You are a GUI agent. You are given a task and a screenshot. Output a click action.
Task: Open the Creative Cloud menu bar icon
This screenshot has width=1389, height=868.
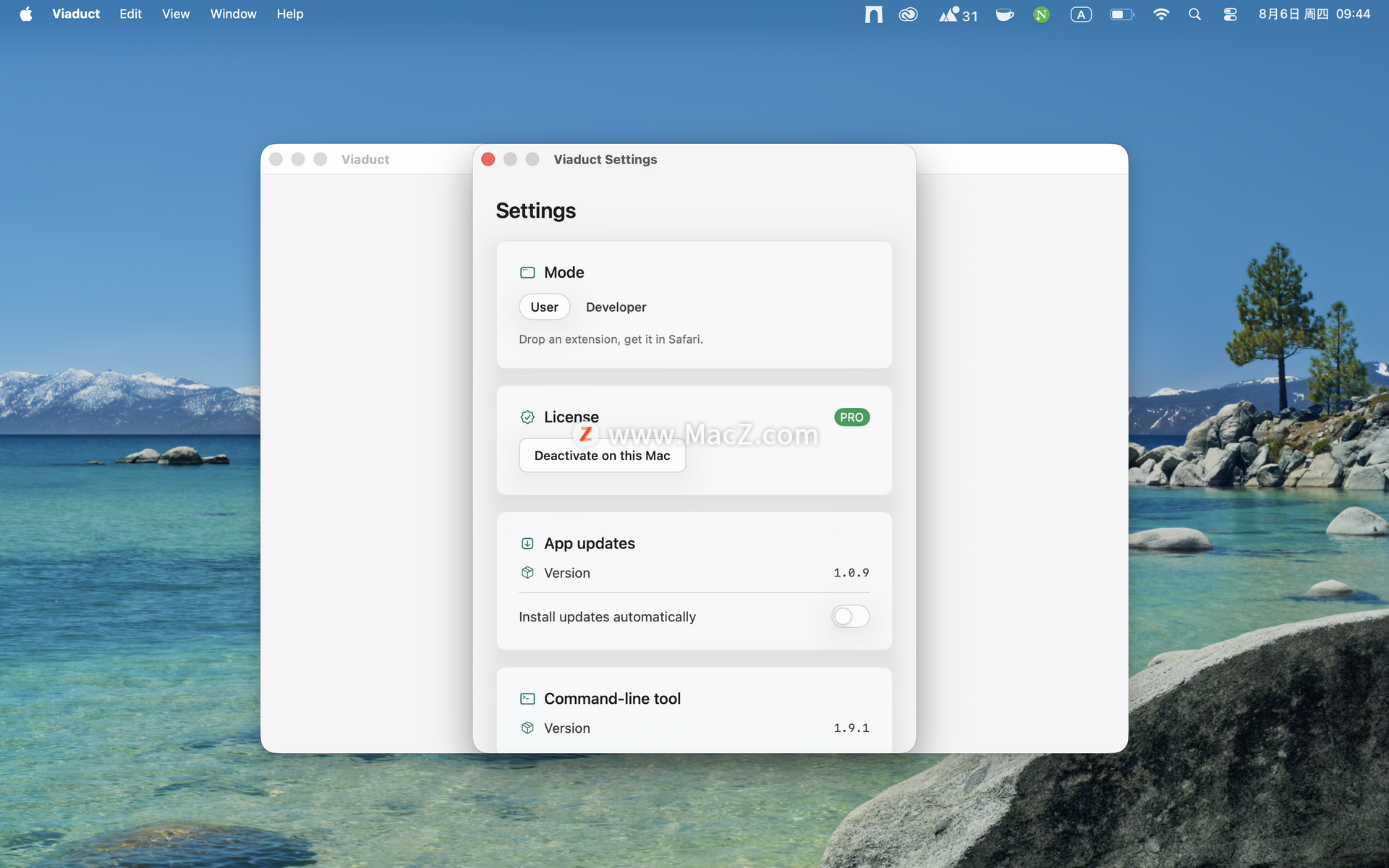coord(908,14)
